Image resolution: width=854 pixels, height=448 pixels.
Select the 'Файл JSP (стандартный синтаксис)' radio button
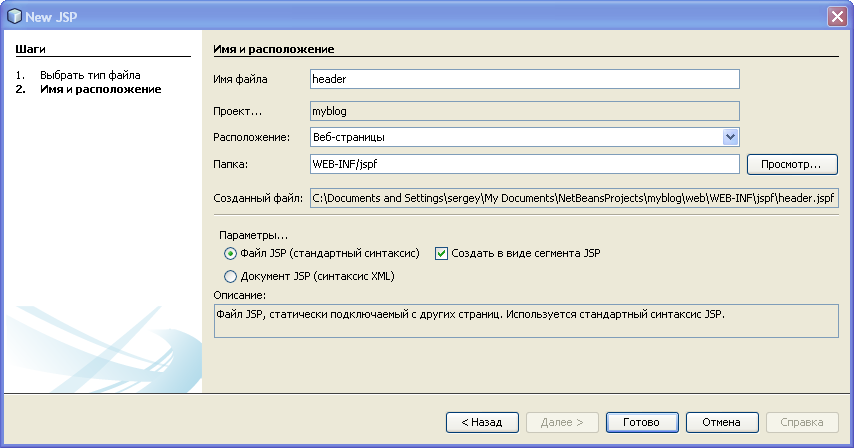click(x=230, y=254)
